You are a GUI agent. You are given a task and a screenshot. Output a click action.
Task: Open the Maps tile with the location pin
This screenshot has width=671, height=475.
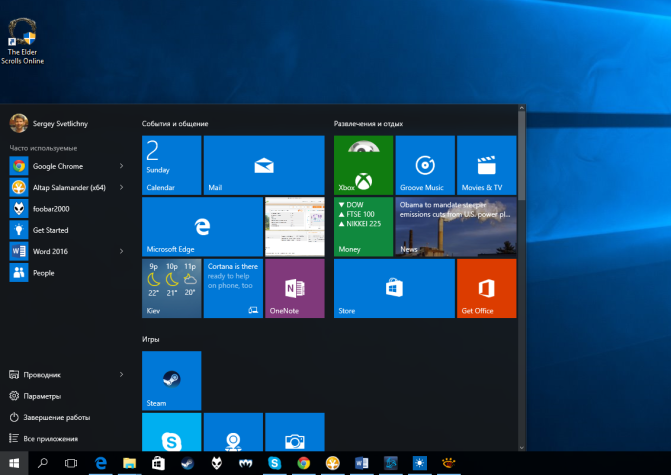coord(233,432)
